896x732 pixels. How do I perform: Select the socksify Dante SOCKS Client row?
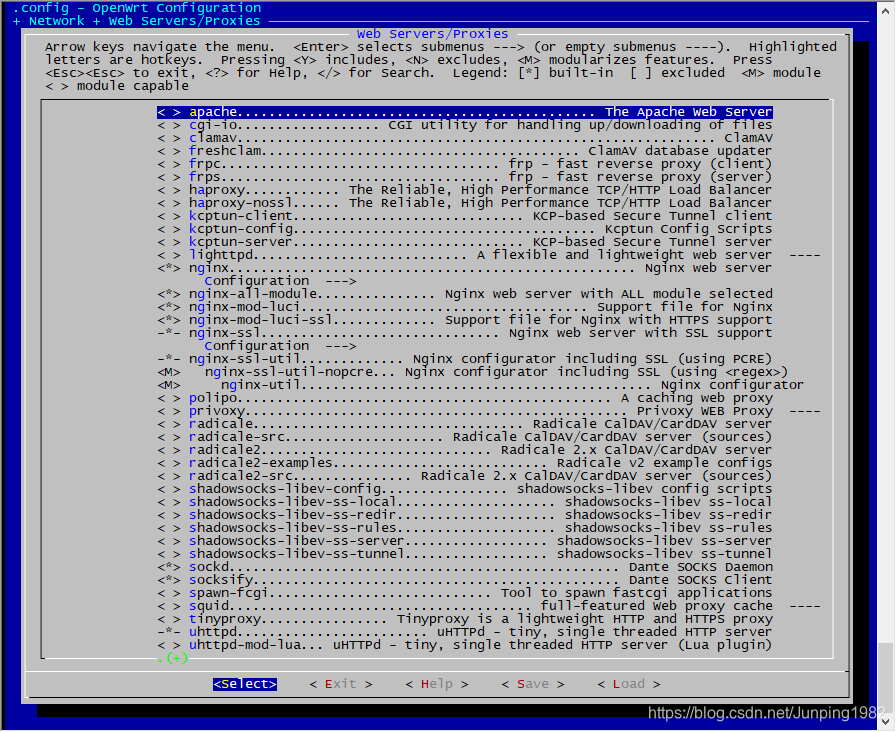point(465,581)
